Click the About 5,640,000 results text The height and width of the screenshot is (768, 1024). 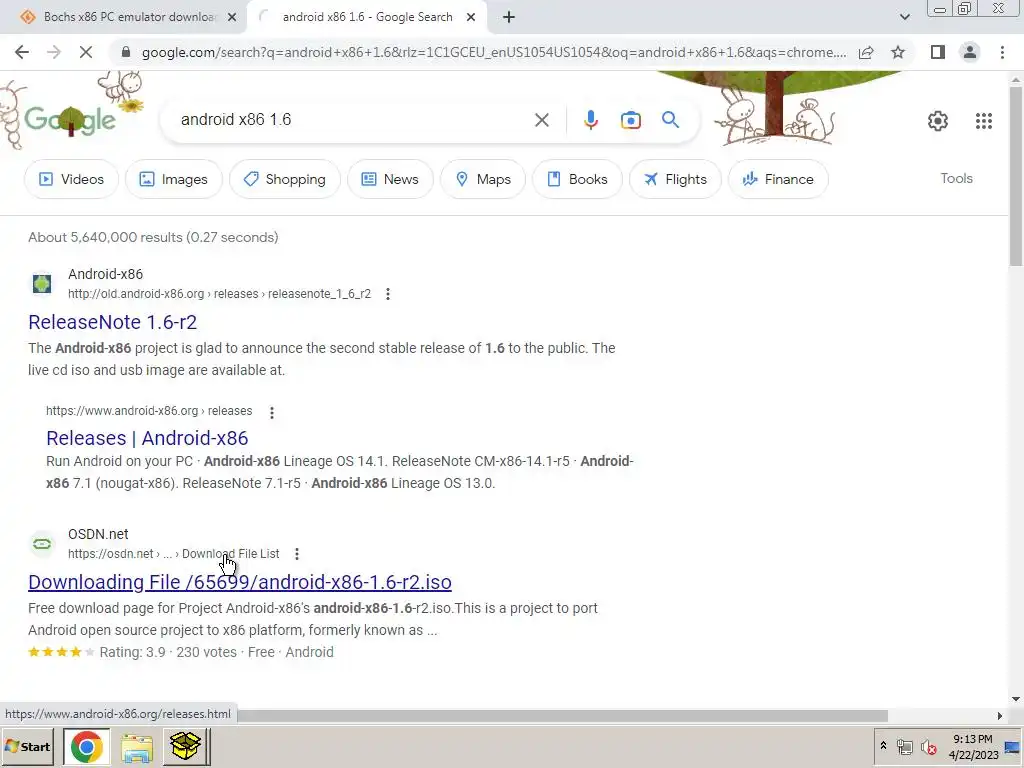point(153,237)
